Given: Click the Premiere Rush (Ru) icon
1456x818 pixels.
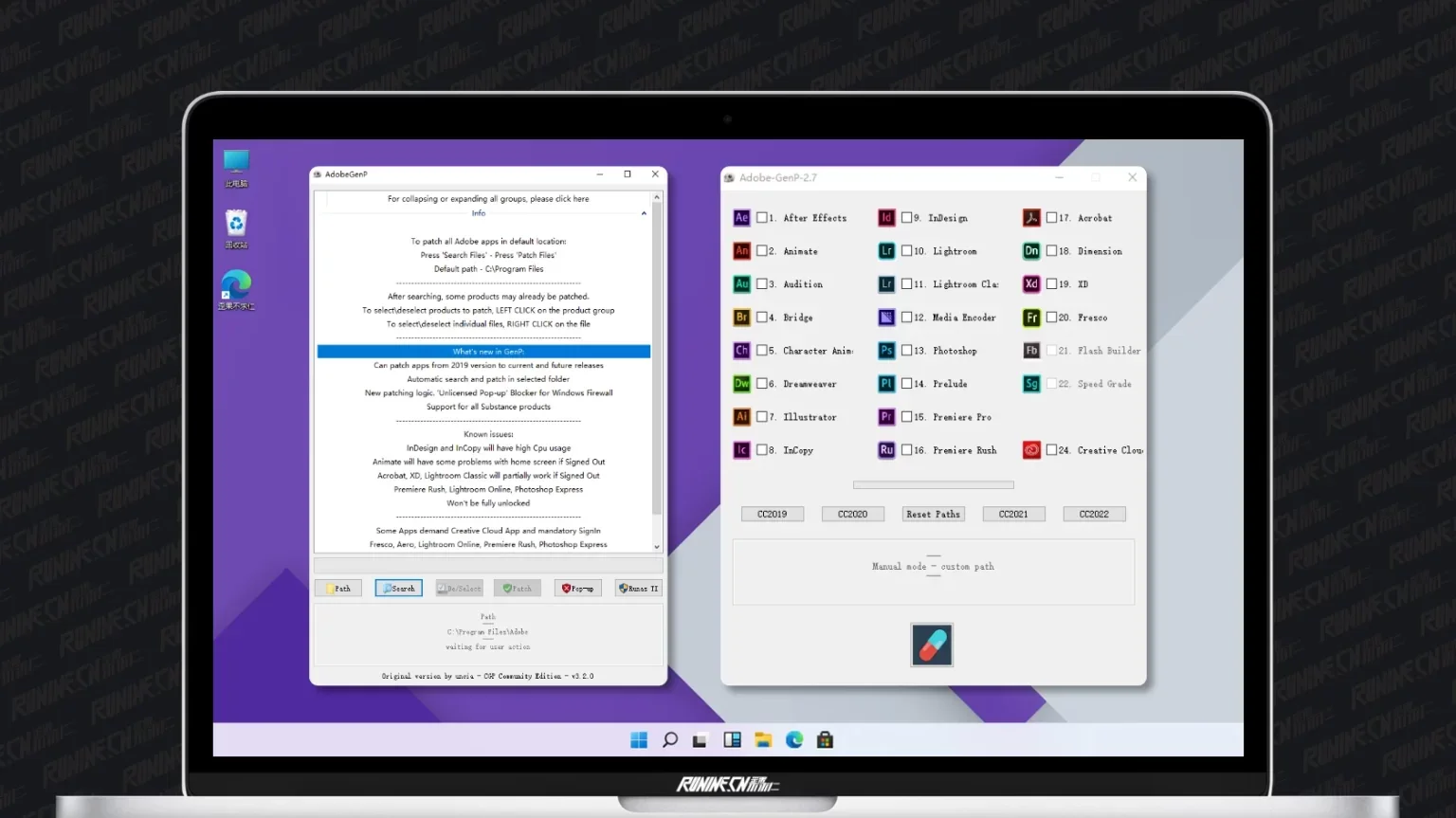Looking at the screenshot, I should coord(886,450).
